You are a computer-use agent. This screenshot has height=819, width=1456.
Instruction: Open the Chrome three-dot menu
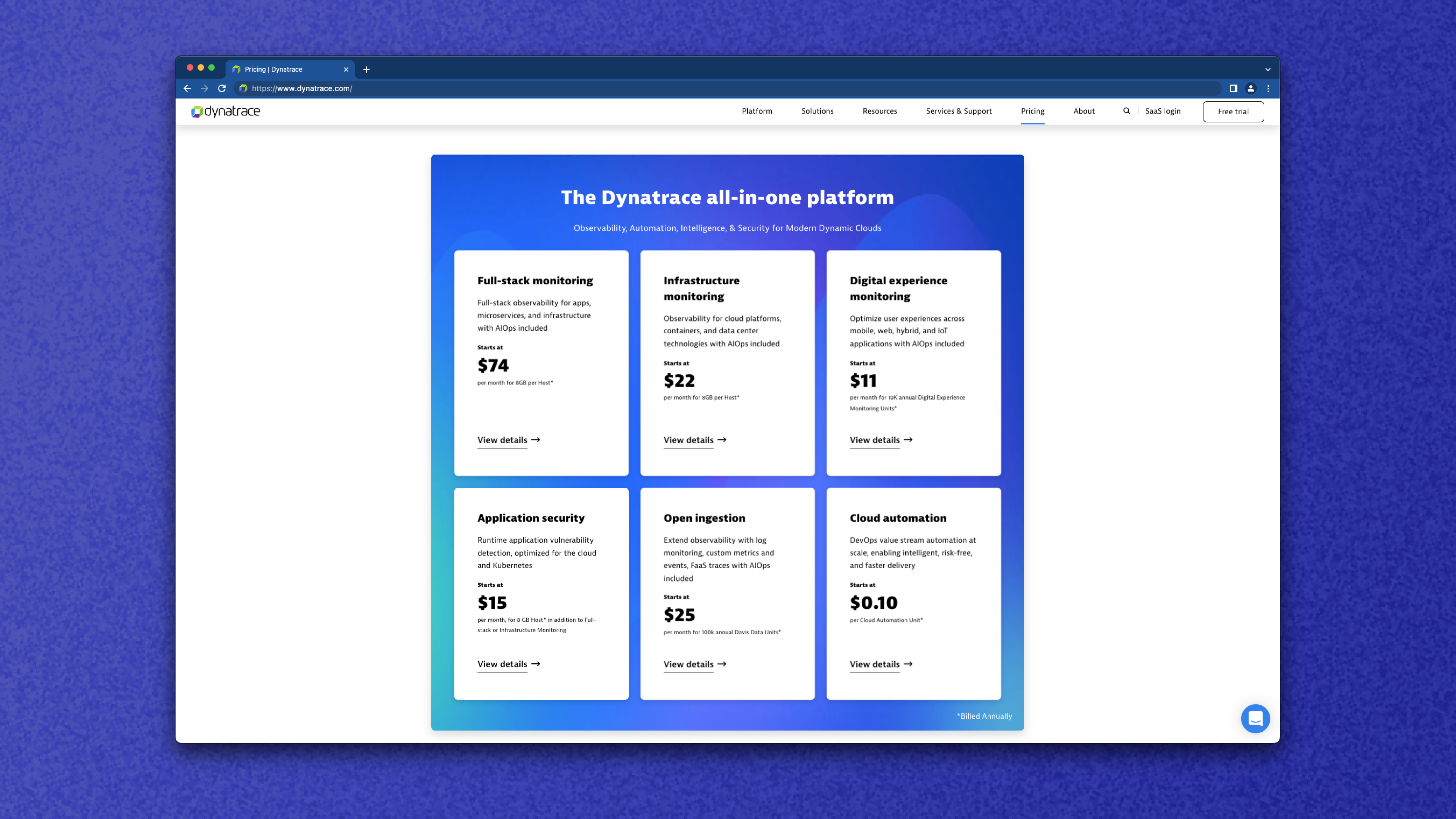click(1268, 88)
